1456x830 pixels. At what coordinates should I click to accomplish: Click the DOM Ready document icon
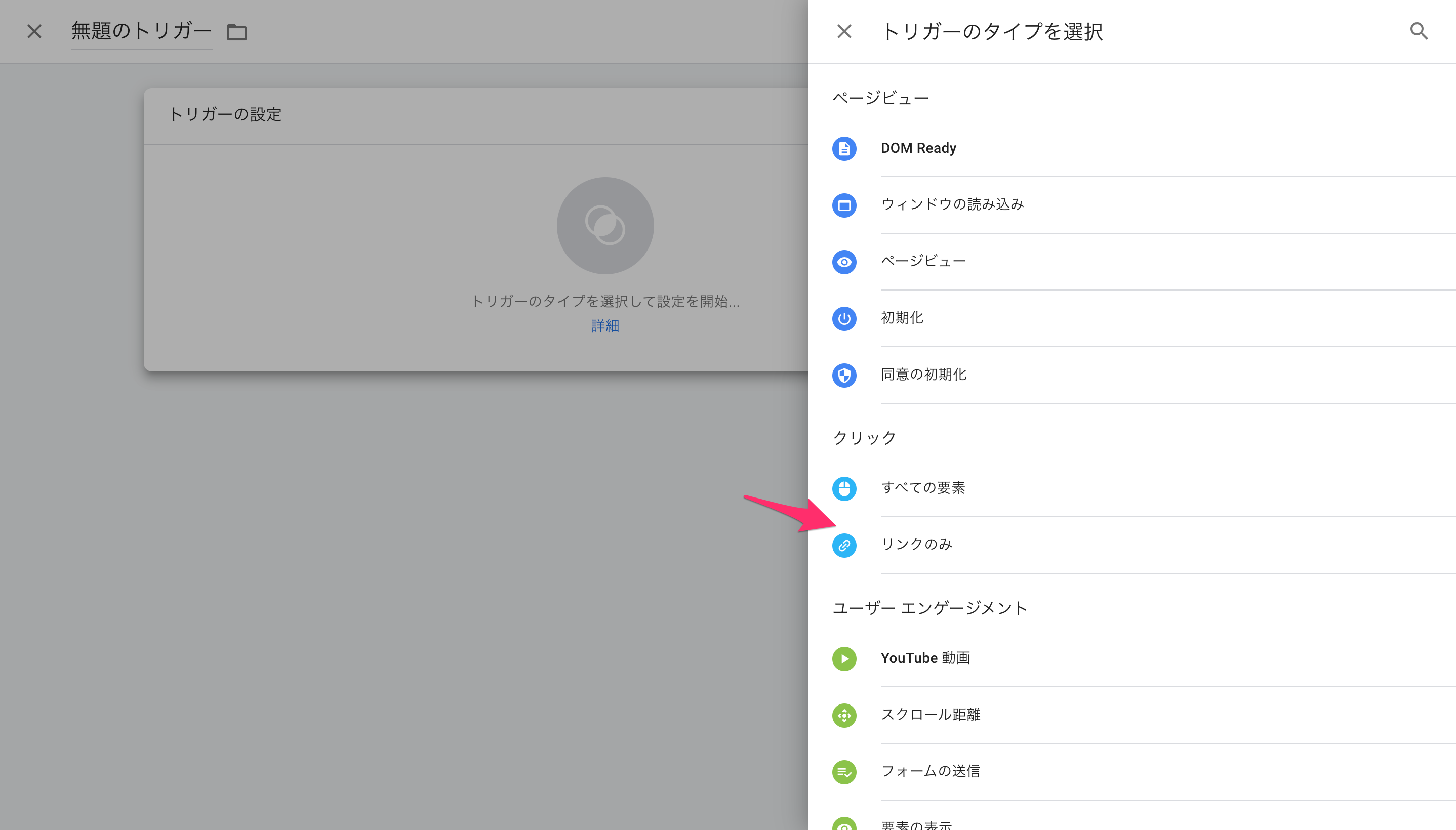pyautogui.click(x=844, y=149)
